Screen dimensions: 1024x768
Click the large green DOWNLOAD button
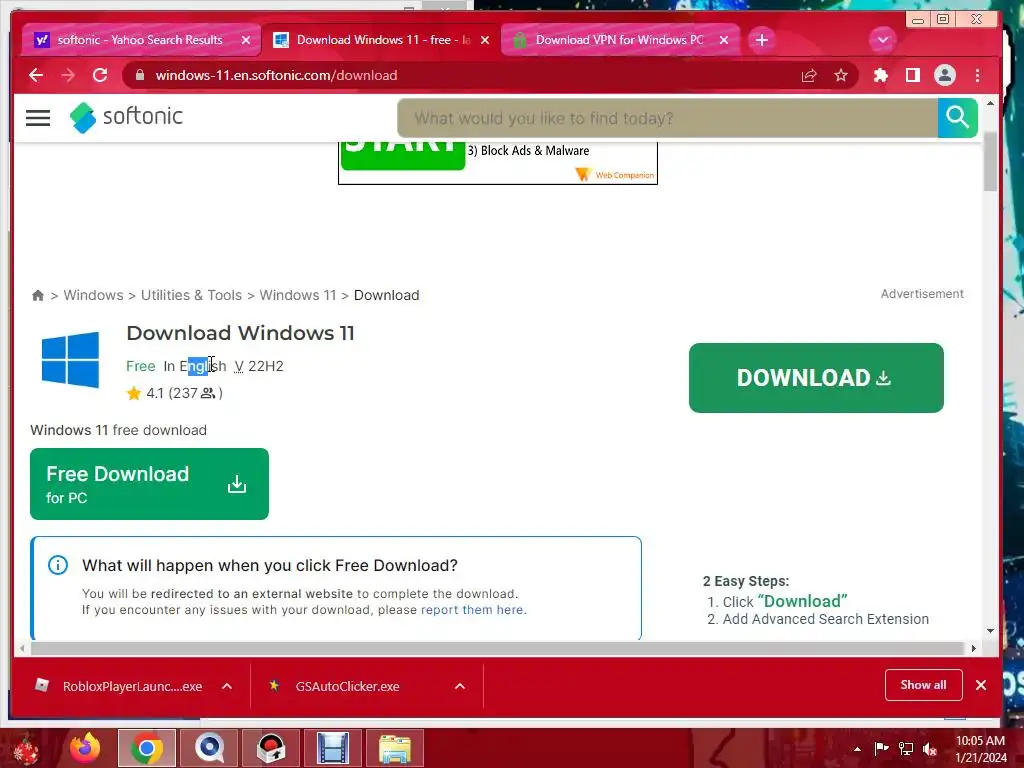click(816, 377)
